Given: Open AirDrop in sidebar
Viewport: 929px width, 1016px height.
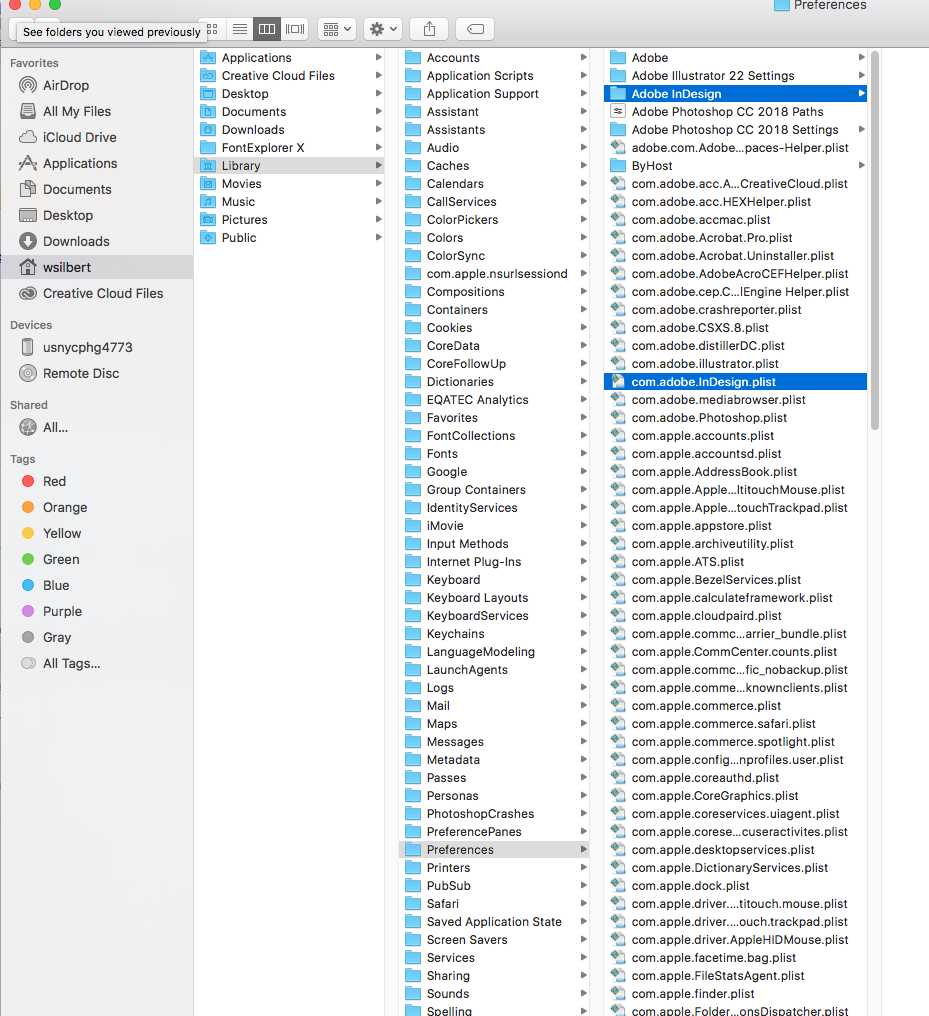Looking at the screenshot, I should (97, 86).
